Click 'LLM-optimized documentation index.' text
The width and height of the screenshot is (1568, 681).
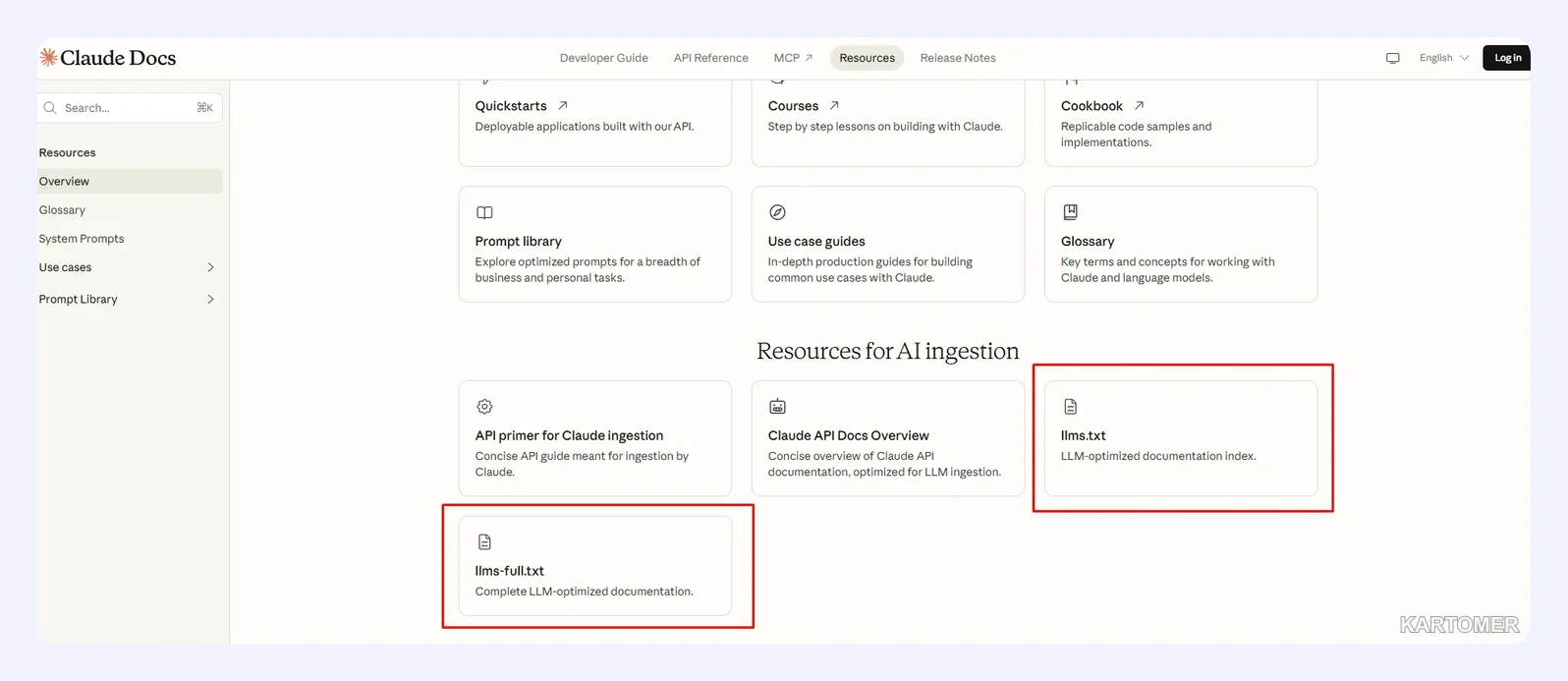[1158, 456]
